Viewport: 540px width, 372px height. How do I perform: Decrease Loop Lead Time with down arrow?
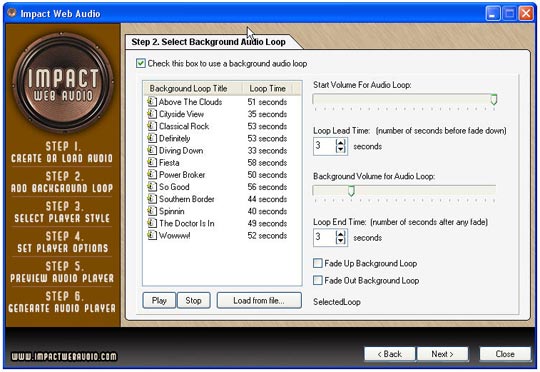point(341,149)
